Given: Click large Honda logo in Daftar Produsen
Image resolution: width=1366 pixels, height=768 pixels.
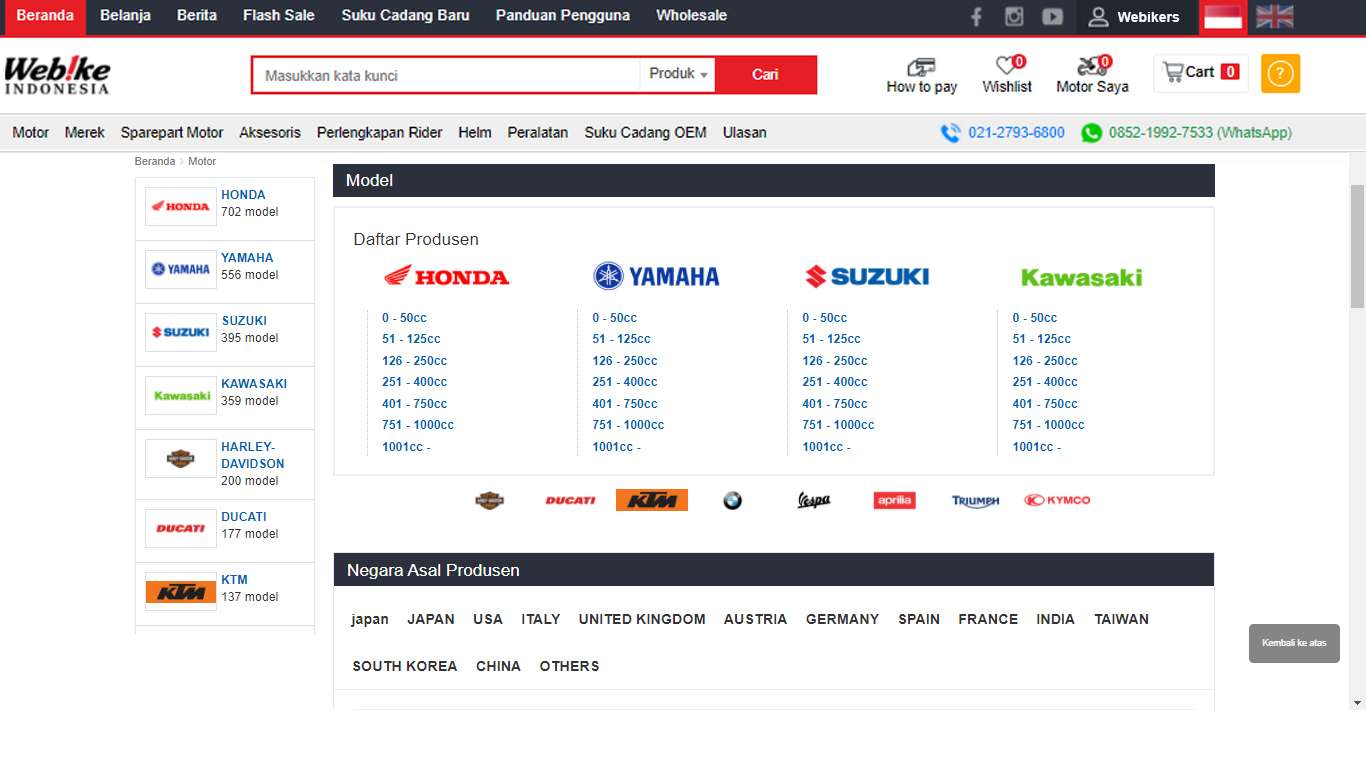Looking at the screenshot, I should click(446, 276).
